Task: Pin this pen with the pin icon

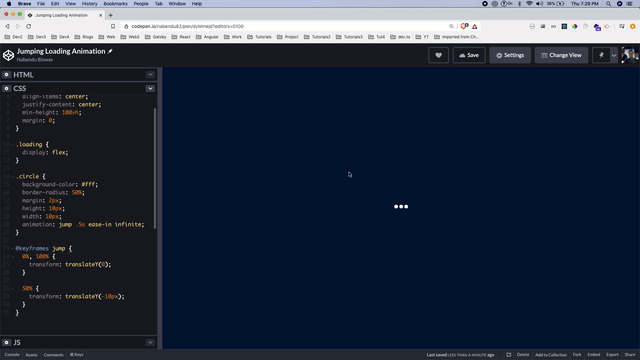Action: pos(601,55)
